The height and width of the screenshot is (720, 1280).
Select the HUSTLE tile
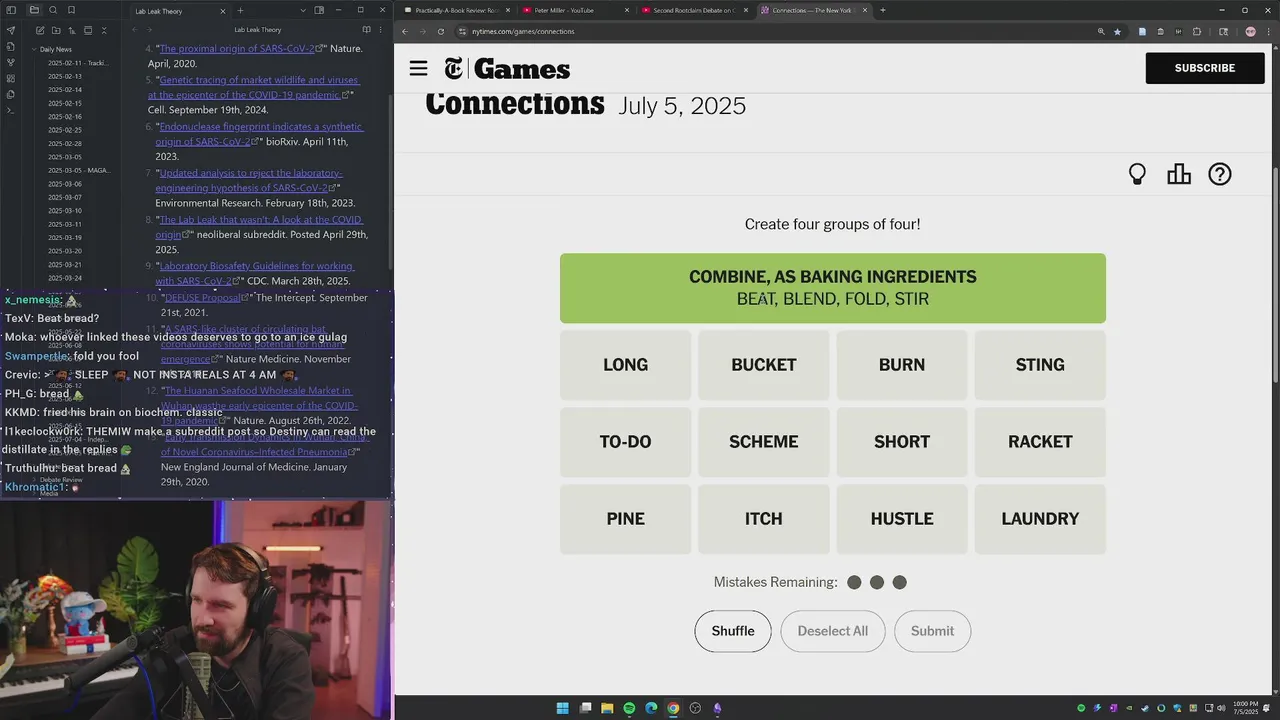902,519
